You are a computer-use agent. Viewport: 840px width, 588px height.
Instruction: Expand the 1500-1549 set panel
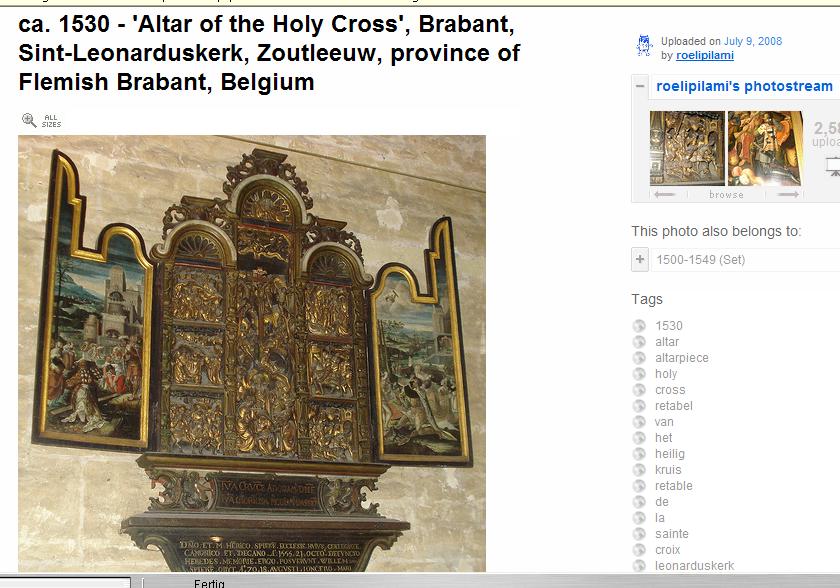click(640, 260)
